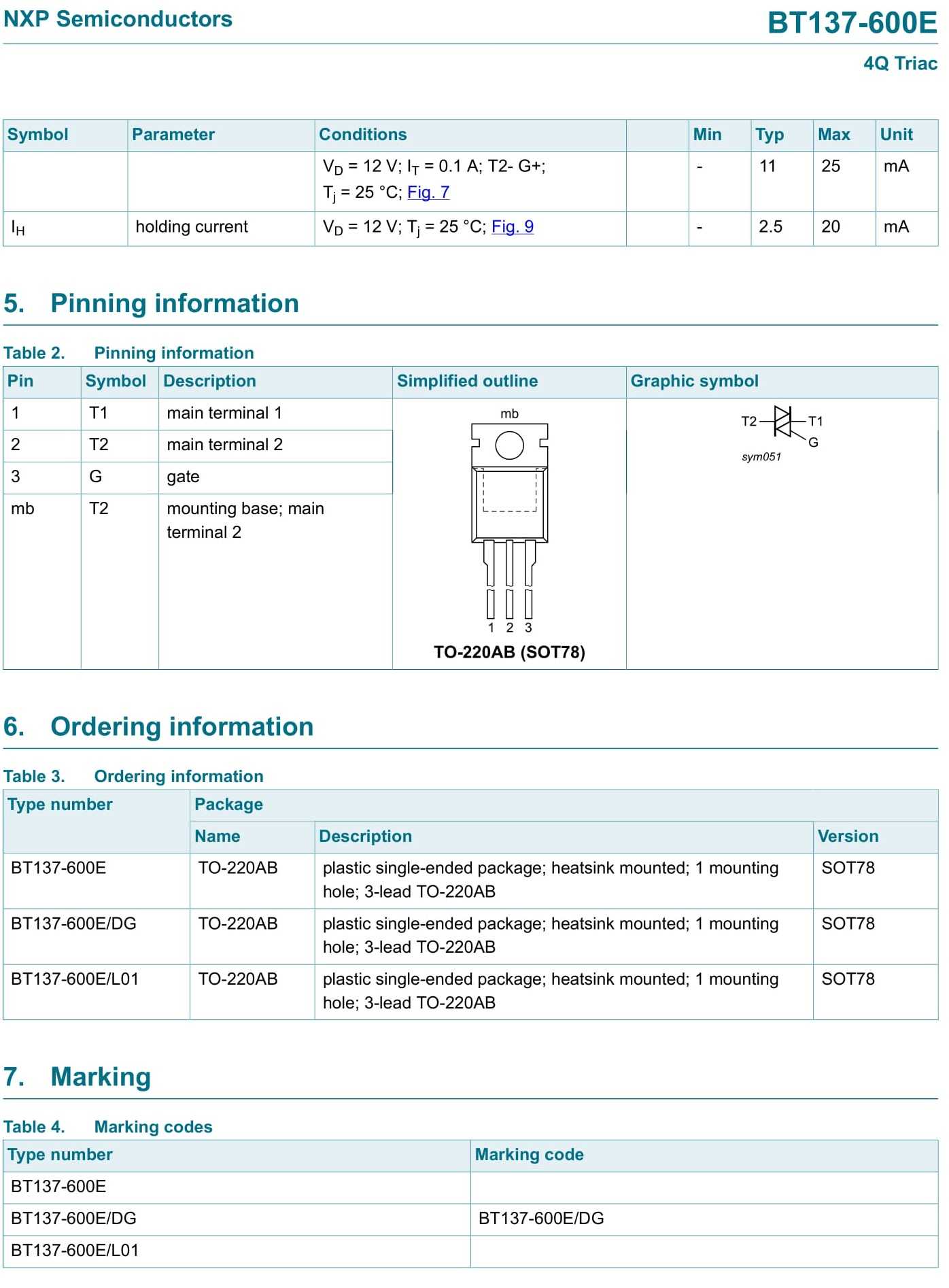Open the Fig. 9 link
The width and height of the screenshot is (949, 1288).
[x=513, y=226]
